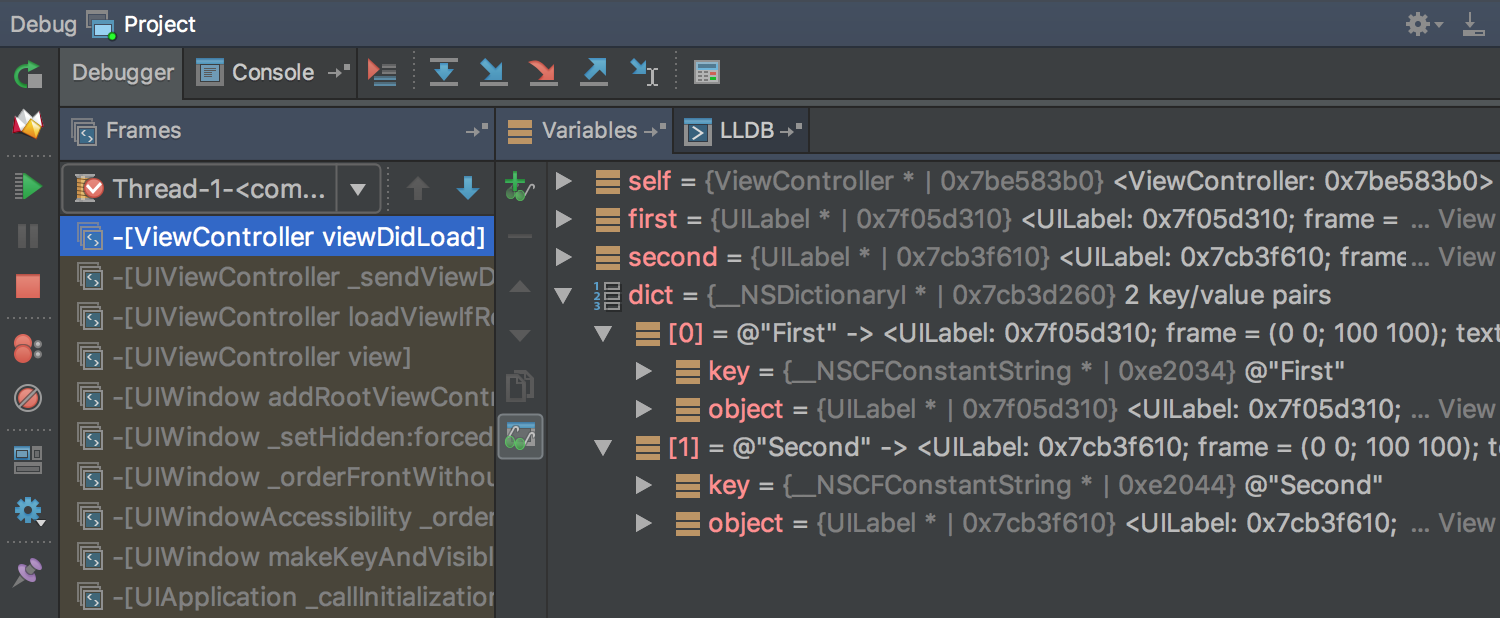Resume program with the green play icon
The height and width of the screenshot is (618, 1500).
[x=28, y=186]
